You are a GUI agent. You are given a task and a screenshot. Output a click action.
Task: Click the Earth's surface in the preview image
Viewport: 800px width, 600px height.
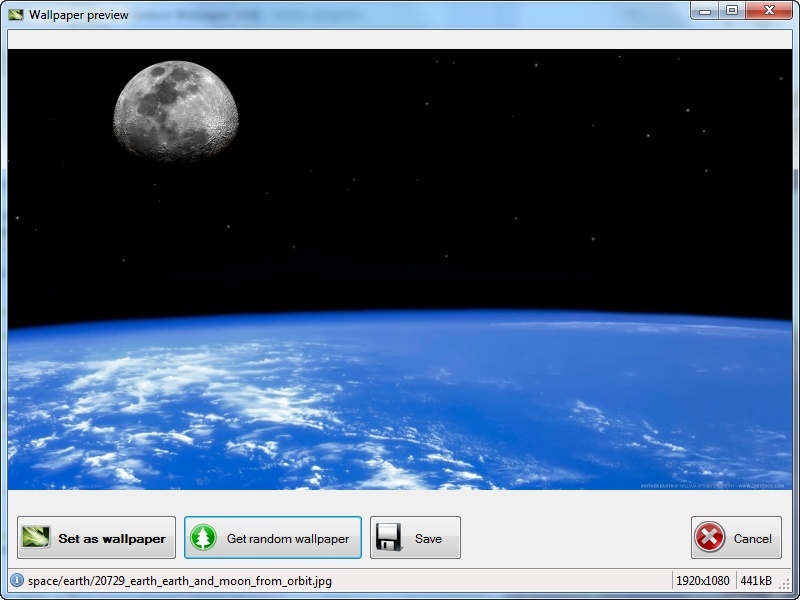click(400, 410)
